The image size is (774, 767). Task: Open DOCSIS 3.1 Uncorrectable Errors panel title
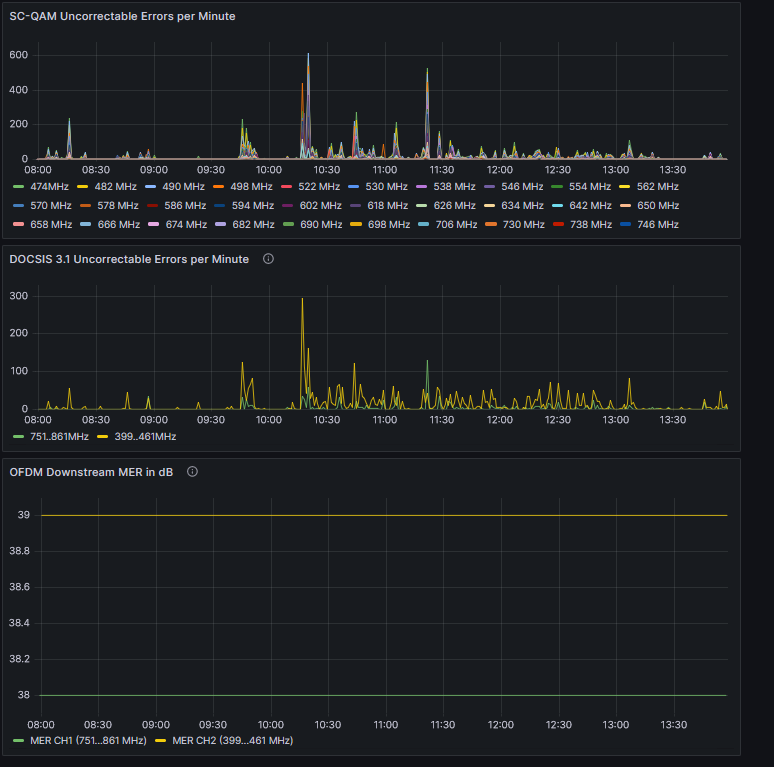(129, 259)
